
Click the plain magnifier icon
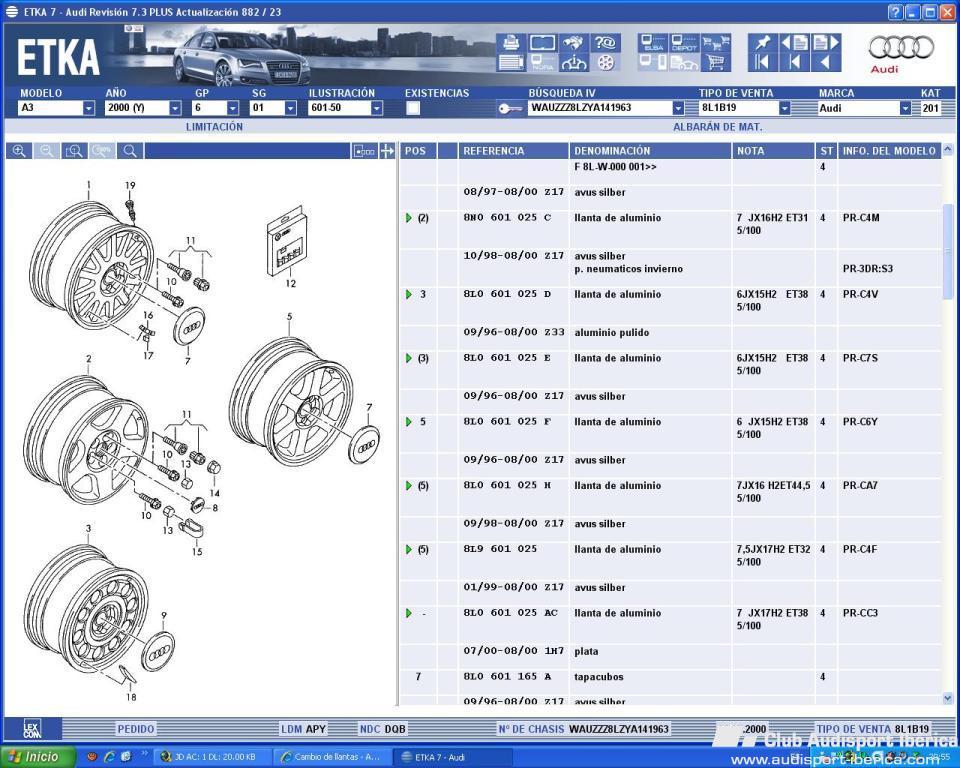[130, 151]
